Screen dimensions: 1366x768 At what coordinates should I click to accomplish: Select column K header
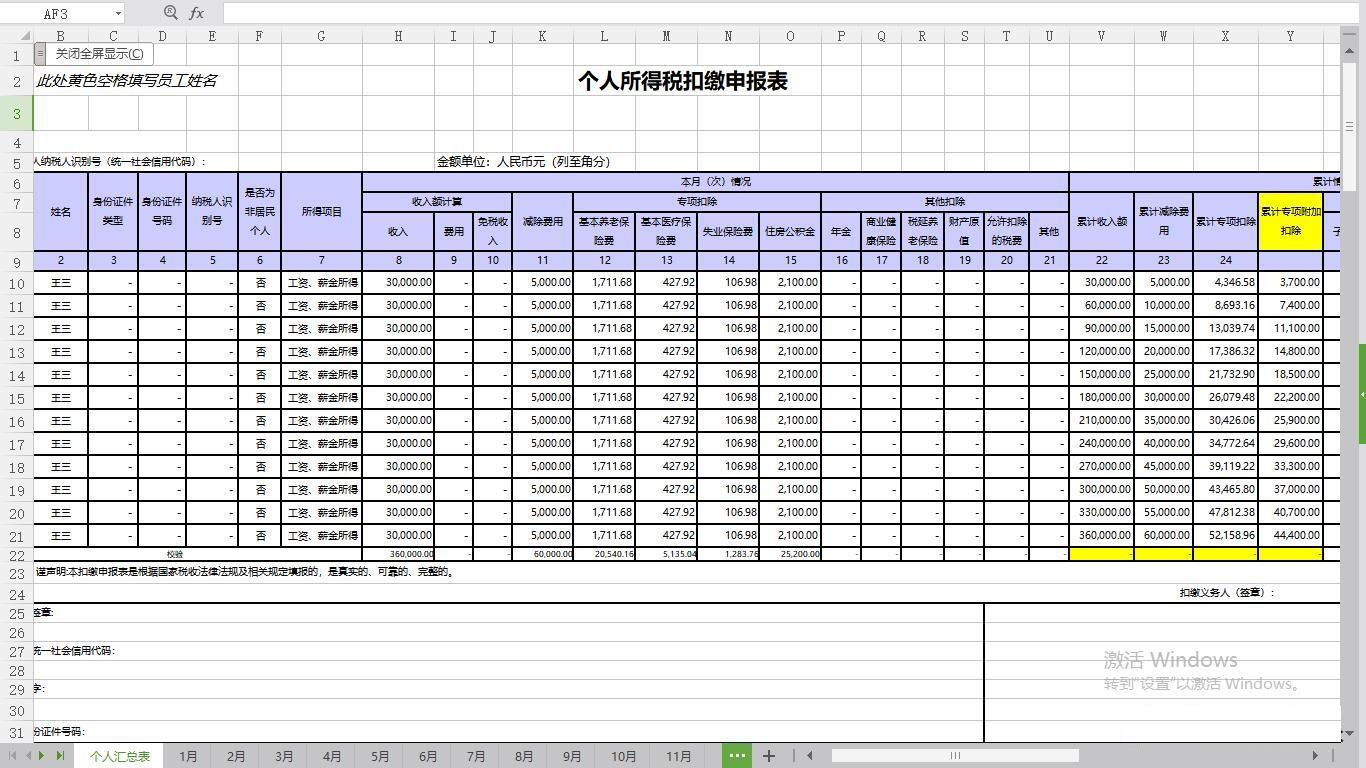coord(542,36)
